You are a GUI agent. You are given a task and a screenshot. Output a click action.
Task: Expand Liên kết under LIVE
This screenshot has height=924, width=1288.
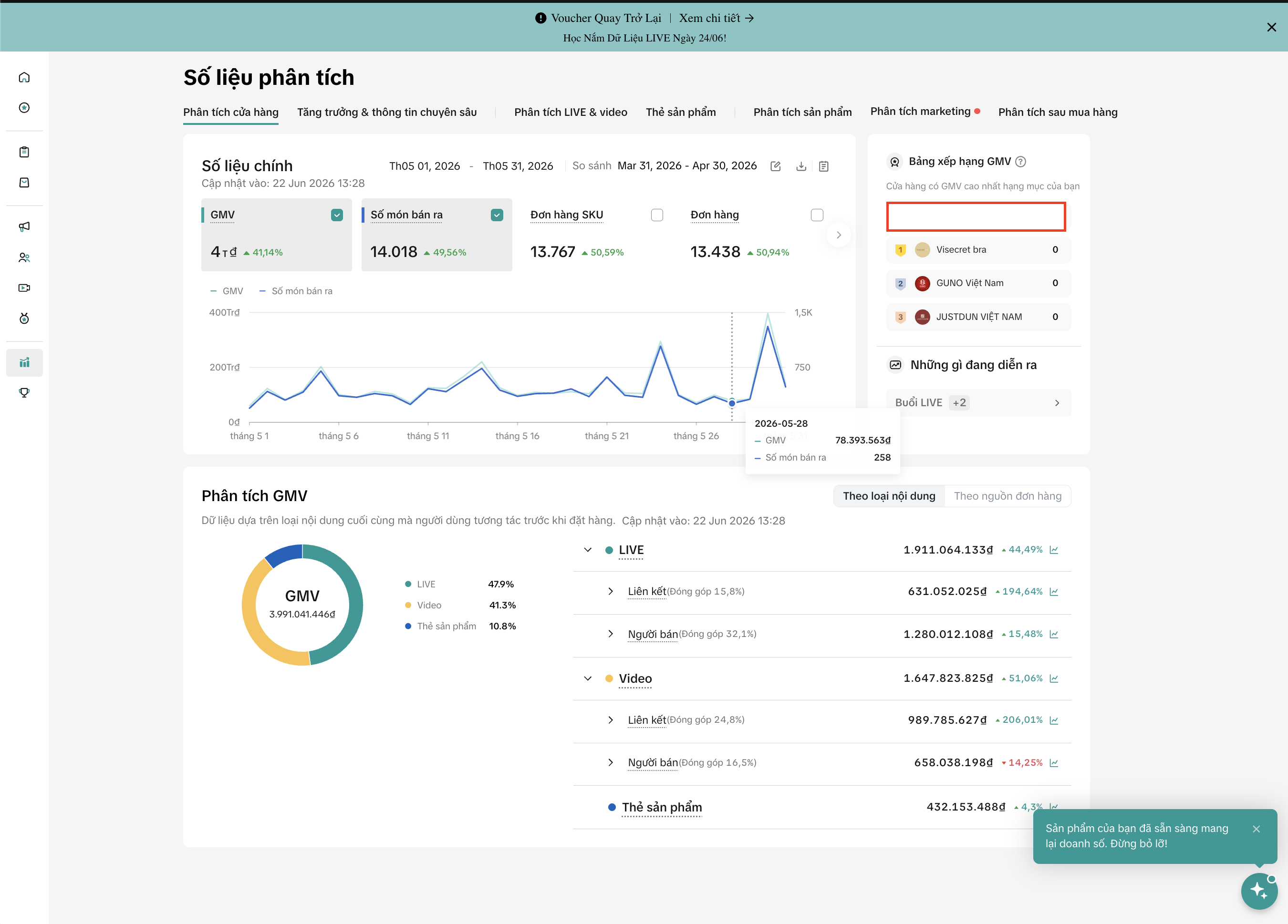(611, 591)
